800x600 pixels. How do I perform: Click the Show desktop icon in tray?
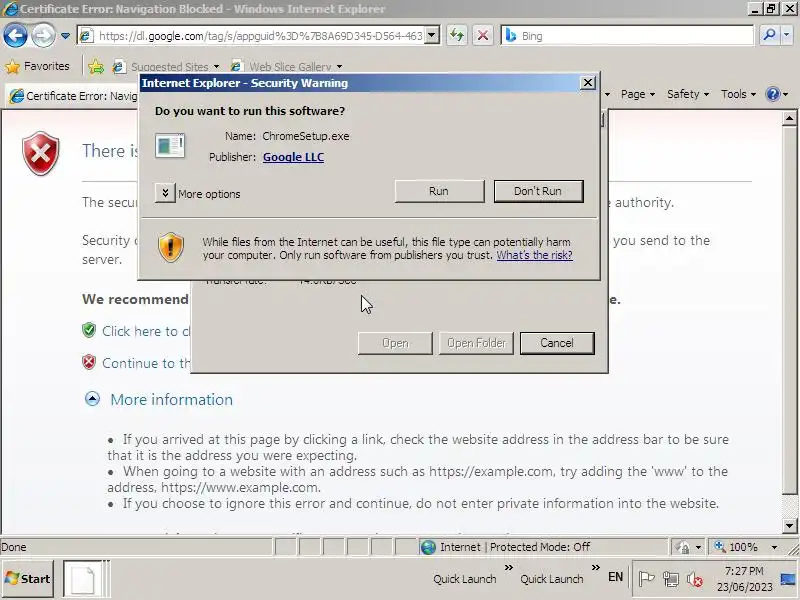(789, 579)
